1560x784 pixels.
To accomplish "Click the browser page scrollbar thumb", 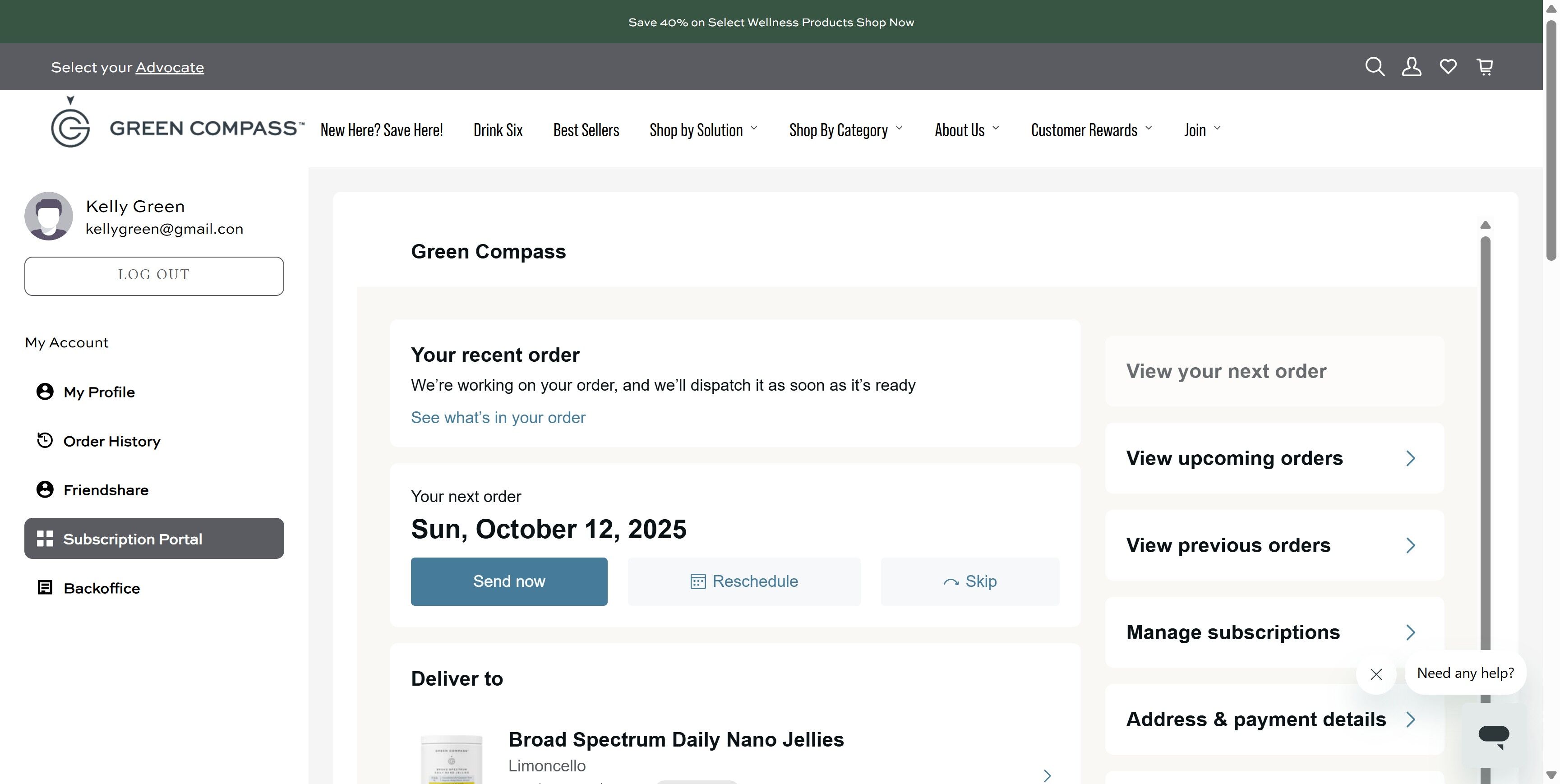I will (1551, 140).
